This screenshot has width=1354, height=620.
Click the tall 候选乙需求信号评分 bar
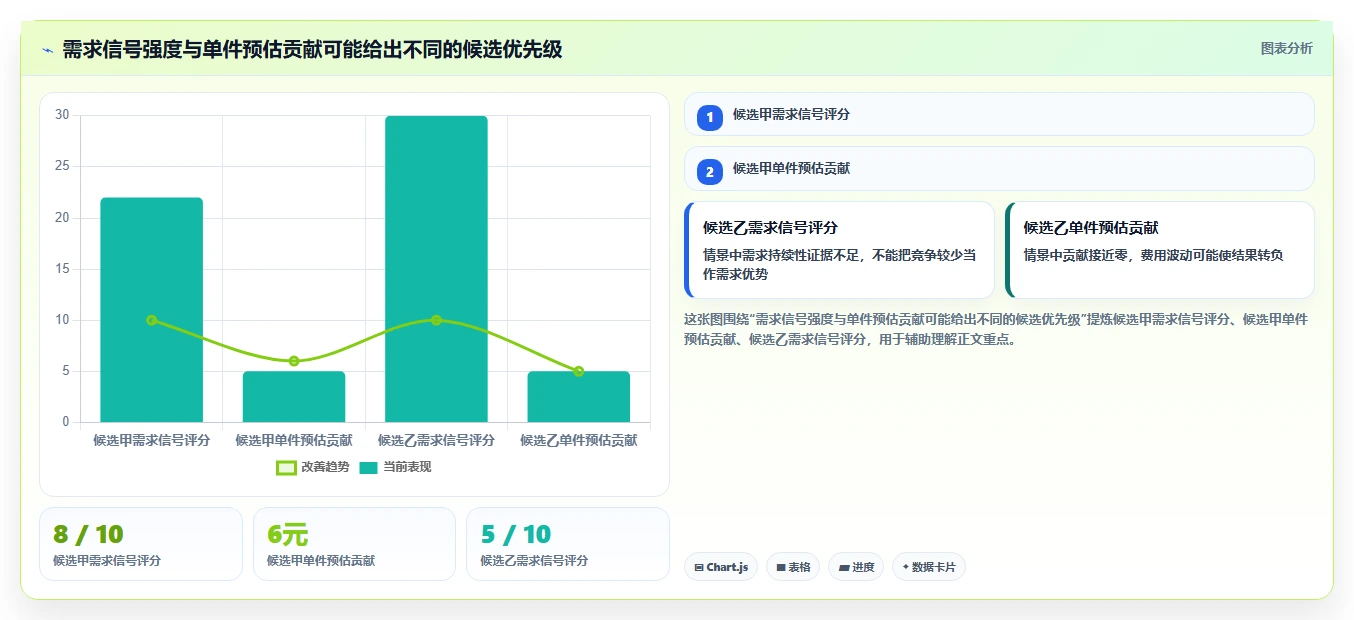pyautogui.click(x=436, y=269)
